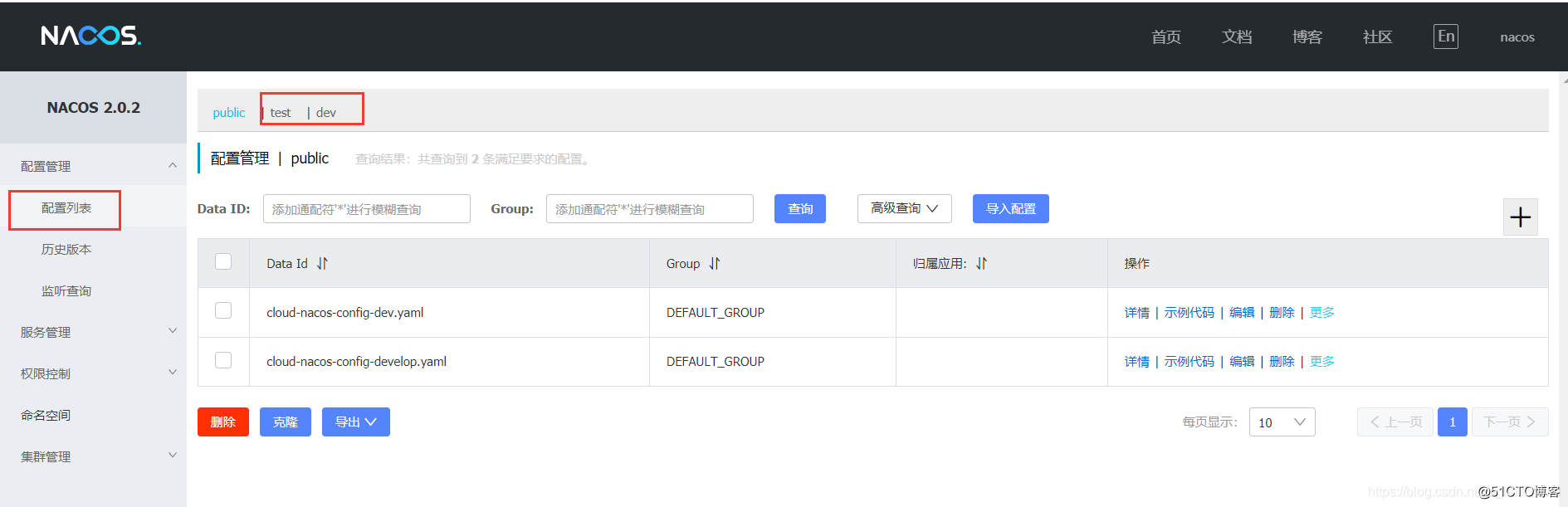Screen dimensions: 1568x507
Task: Switch to the test namespace tab
Action: click(x=281, y=113)
